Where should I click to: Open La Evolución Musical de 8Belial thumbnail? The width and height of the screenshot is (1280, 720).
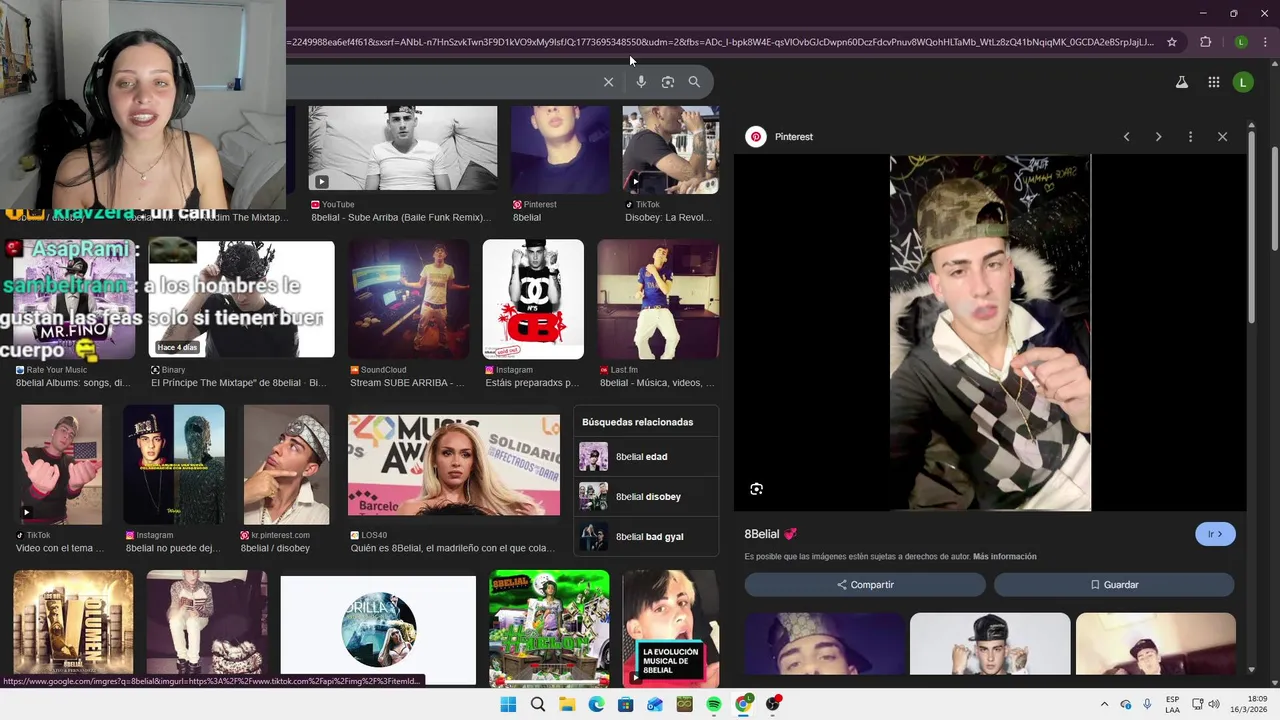(x=670, y=628)
